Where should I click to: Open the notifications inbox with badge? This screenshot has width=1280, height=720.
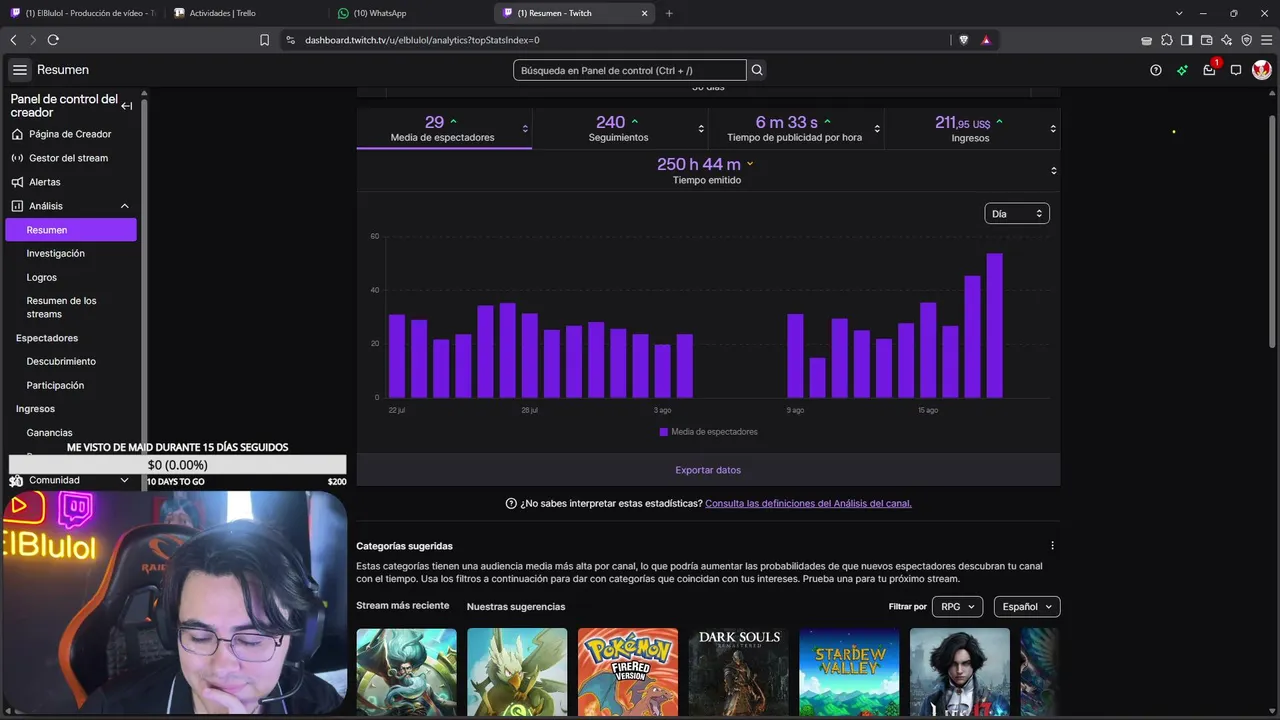[x=1210, y=69]
